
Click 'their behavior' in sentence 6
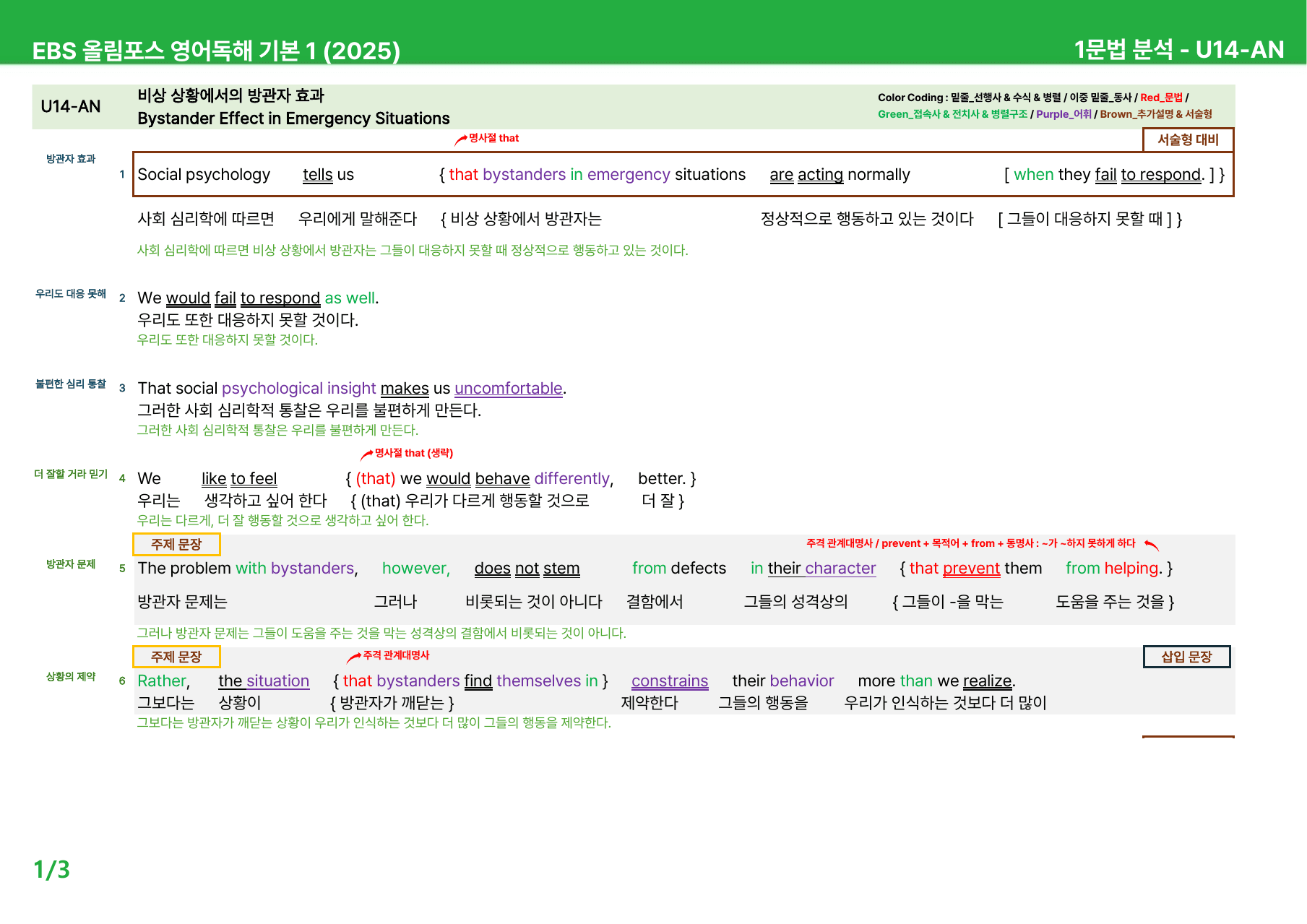point(783,681)
